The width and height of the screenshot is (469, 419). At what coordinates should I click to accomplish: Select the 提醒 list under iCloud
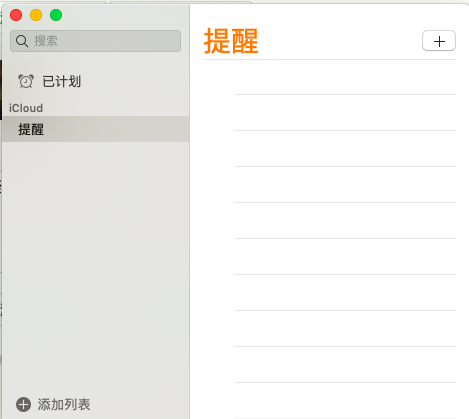coord(95,129)
